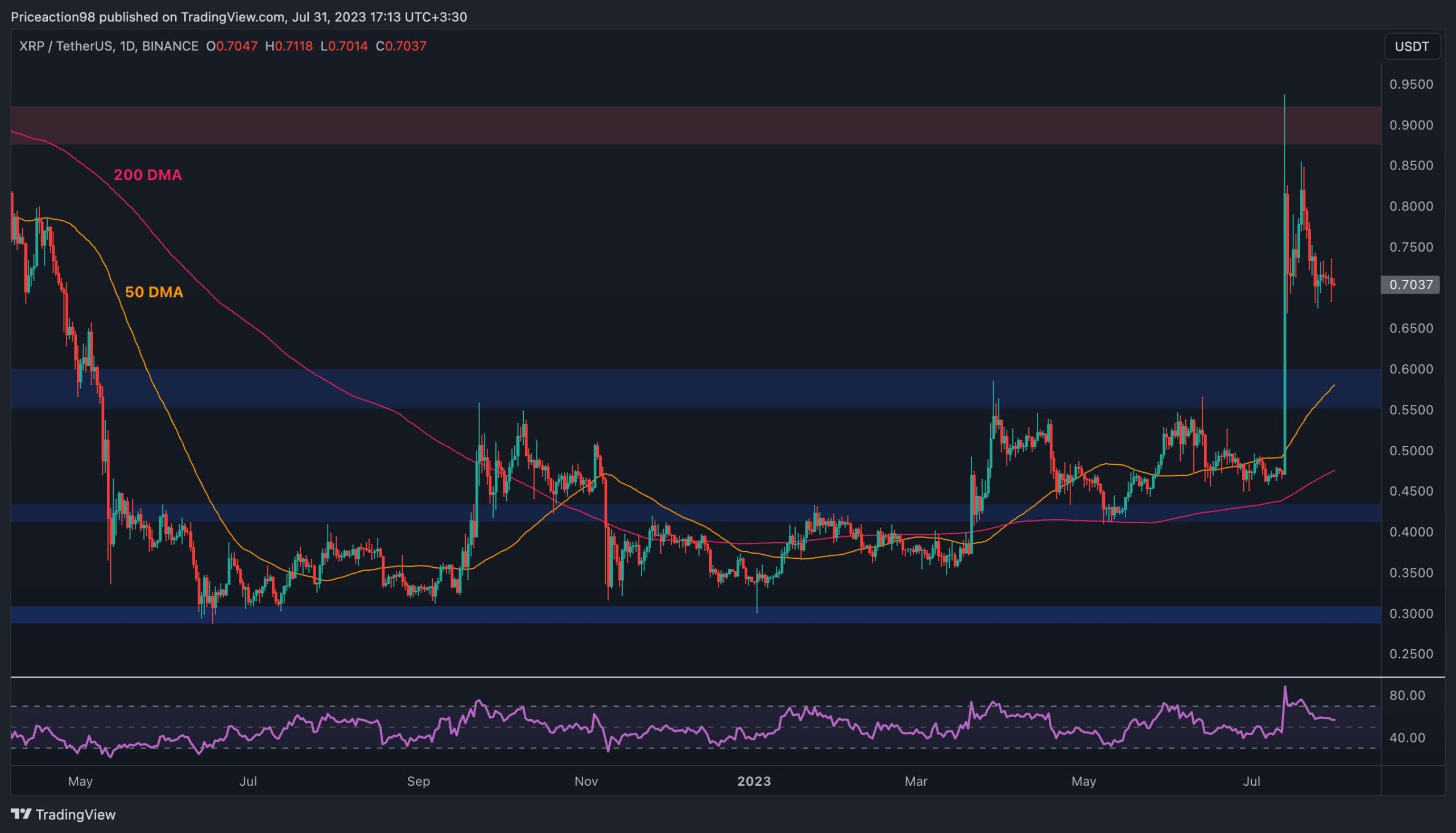Viewport: 1456px width, 833px height.
Task: Click the 0.6500 price axis label
Action: coord(1412,328)
